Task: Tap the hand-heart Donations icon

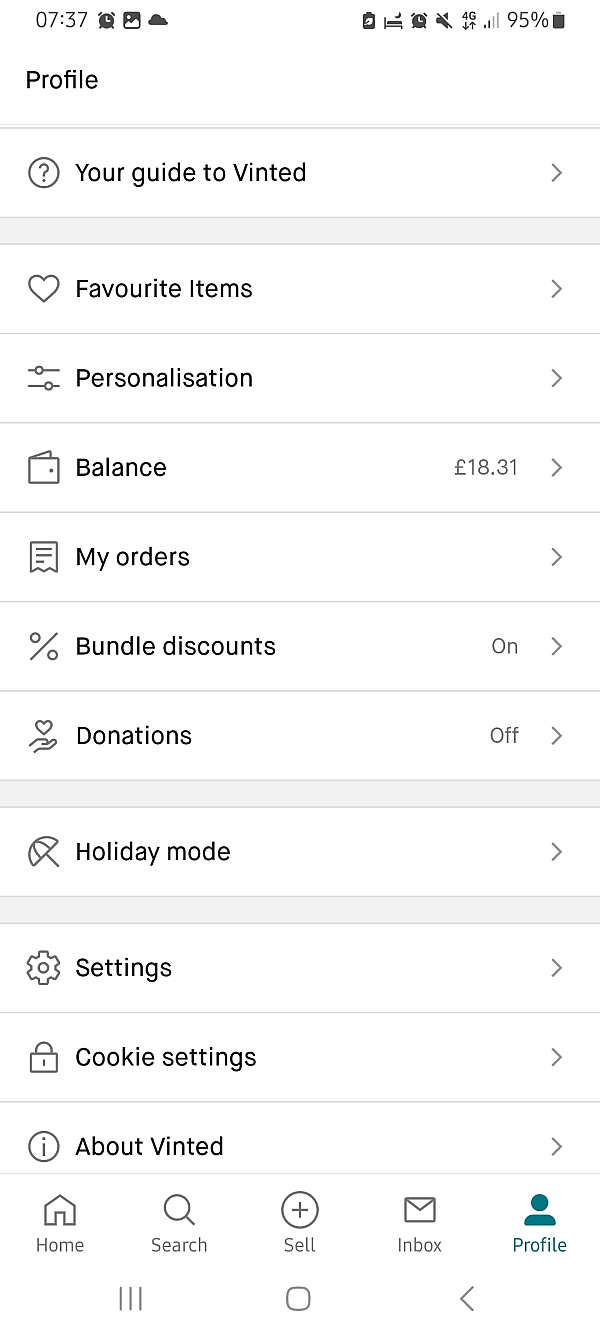Action: [43, 736]
